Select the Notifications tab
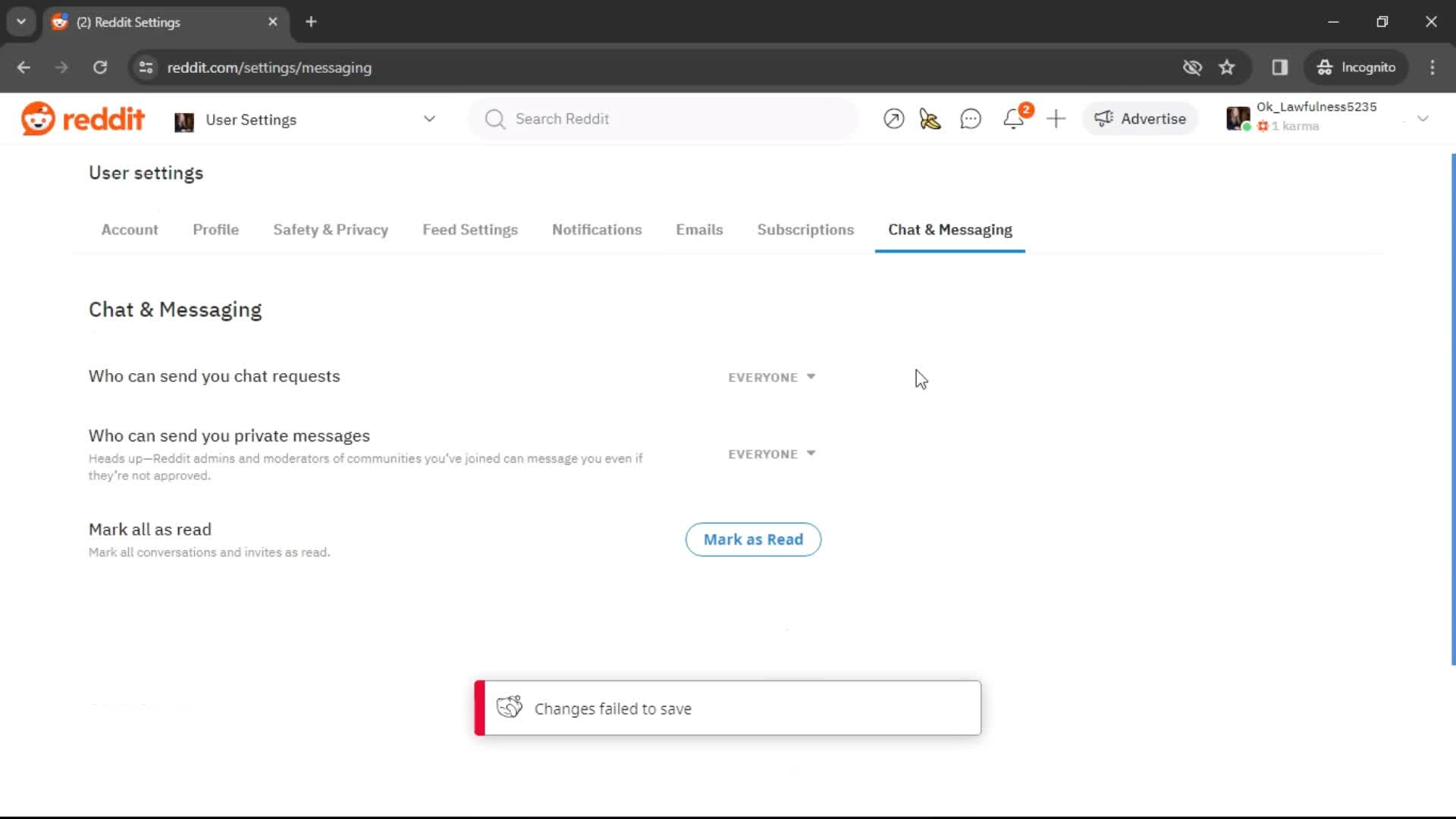Screen dimensions: 1456x819 click(597, 229)
